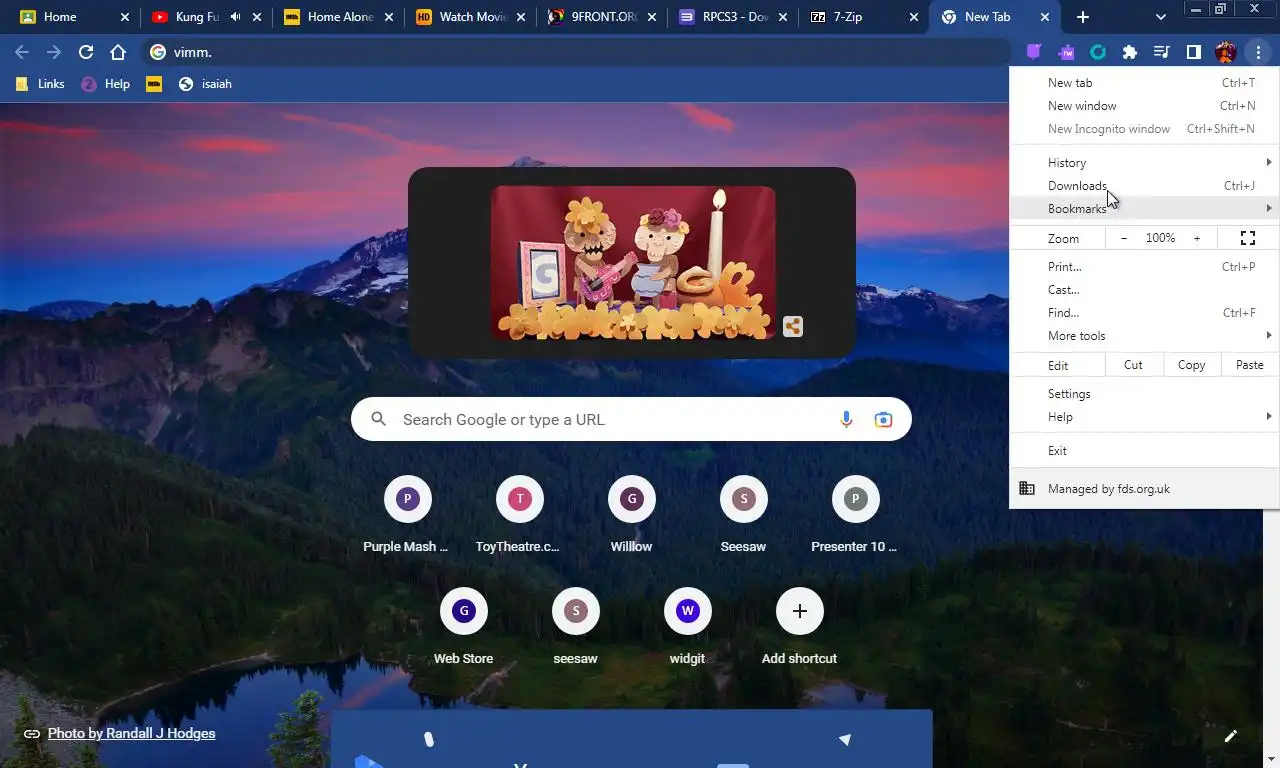Click Cut in the Edit row
The image size is (1280, 768).
point(1133,365)
